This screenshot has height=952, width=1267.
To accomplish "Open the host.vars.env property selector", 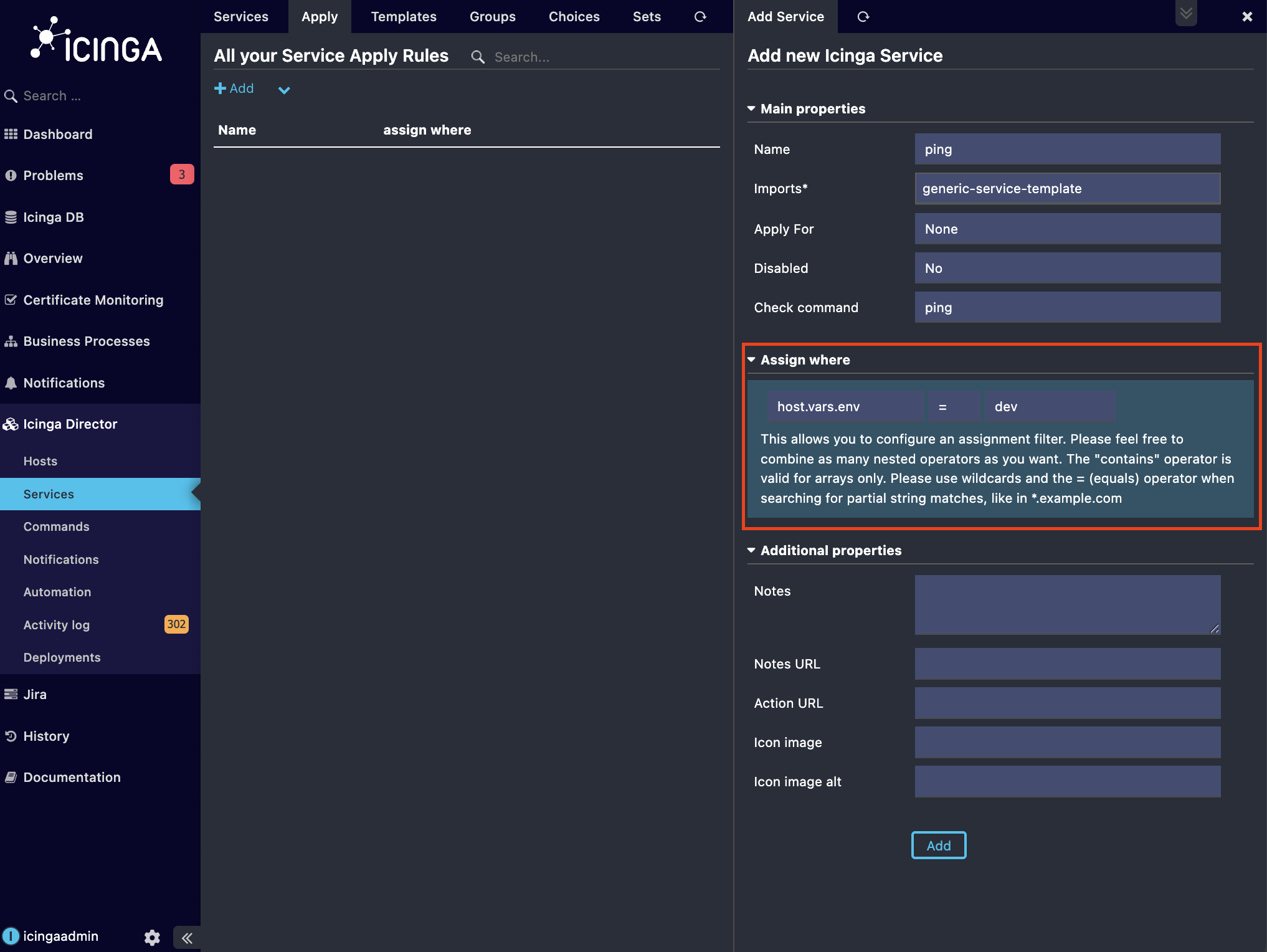I will click(845, 406).
